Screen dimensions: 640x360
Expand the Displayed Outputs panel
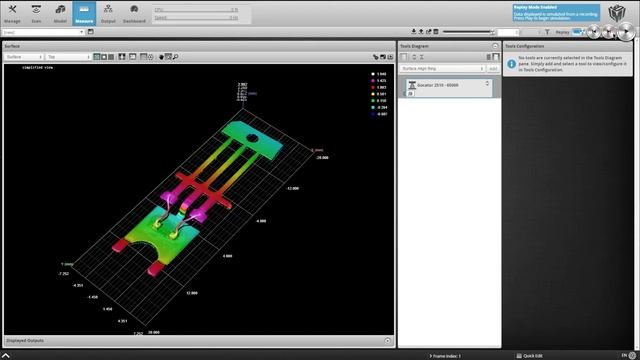(387, 340)
